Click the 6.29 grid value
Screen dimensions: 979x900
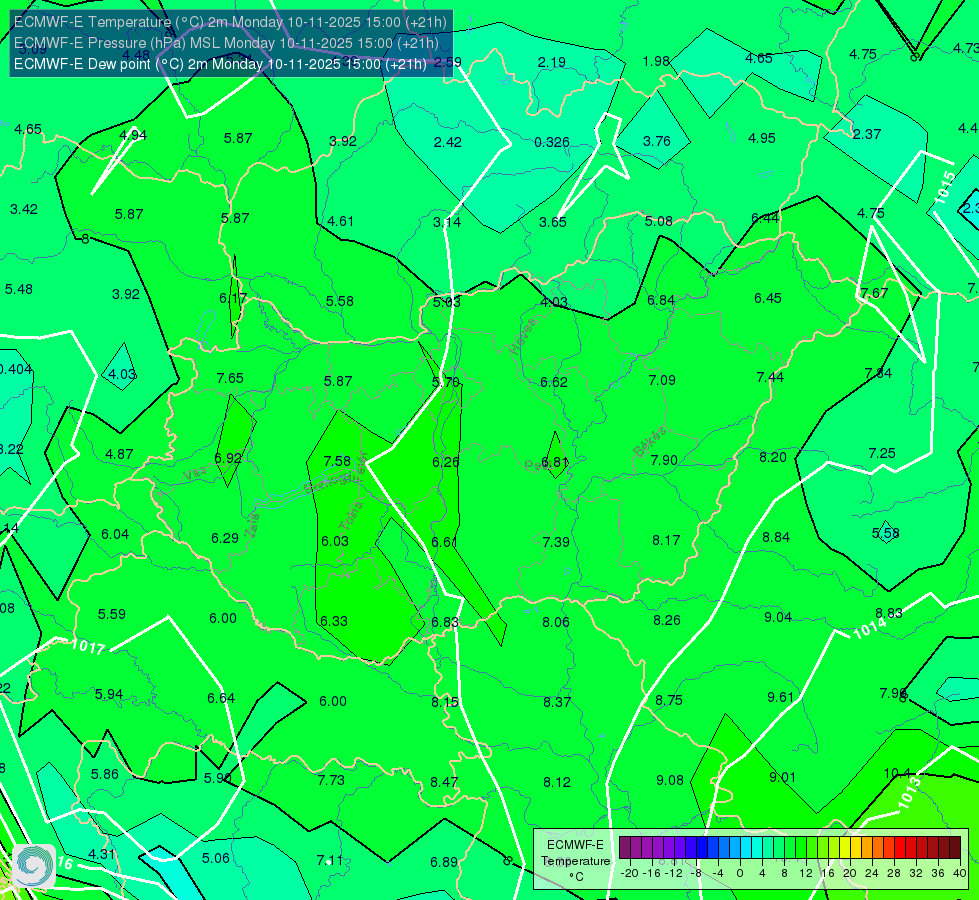[225, 538]
